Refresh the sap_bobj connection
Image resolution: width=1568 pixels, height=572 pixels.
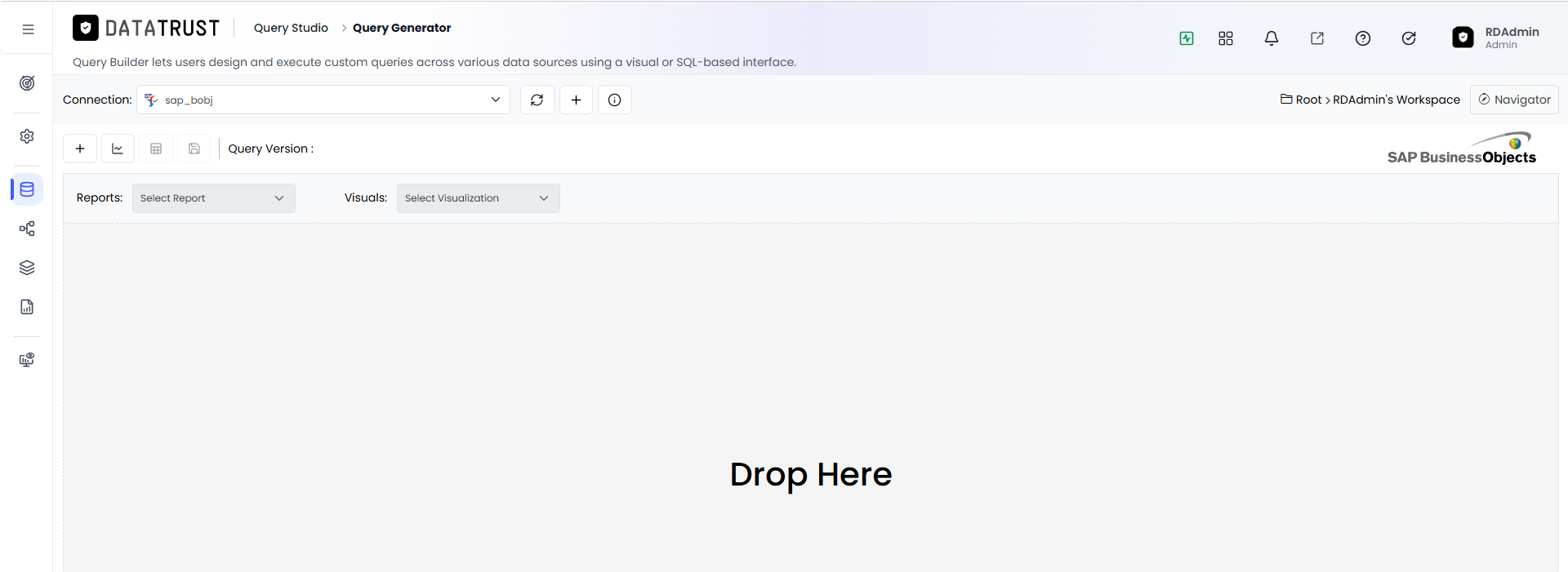[537, 100]
